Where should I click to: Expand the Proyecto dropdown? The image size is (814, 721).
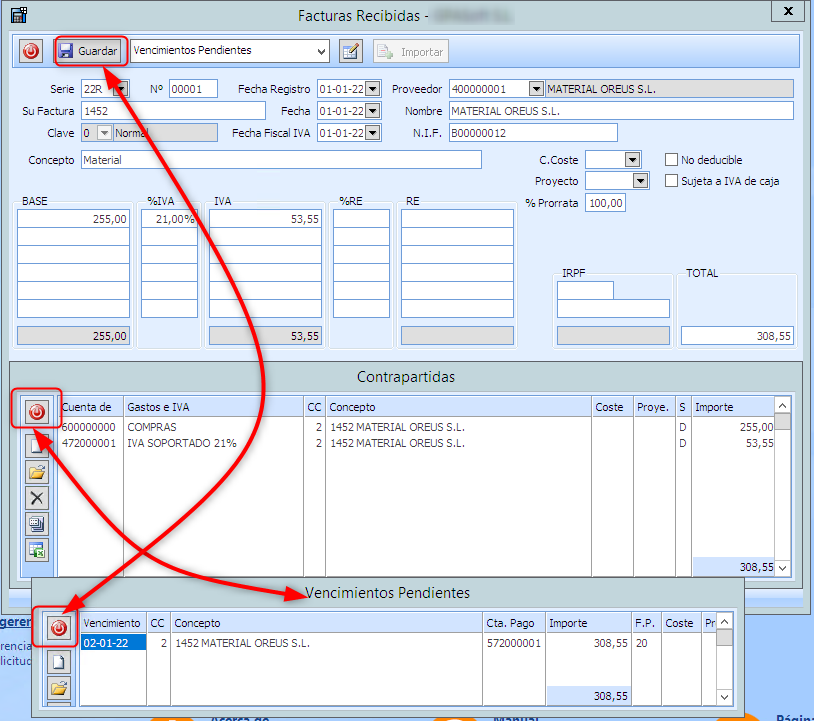(x=640, y=181)
